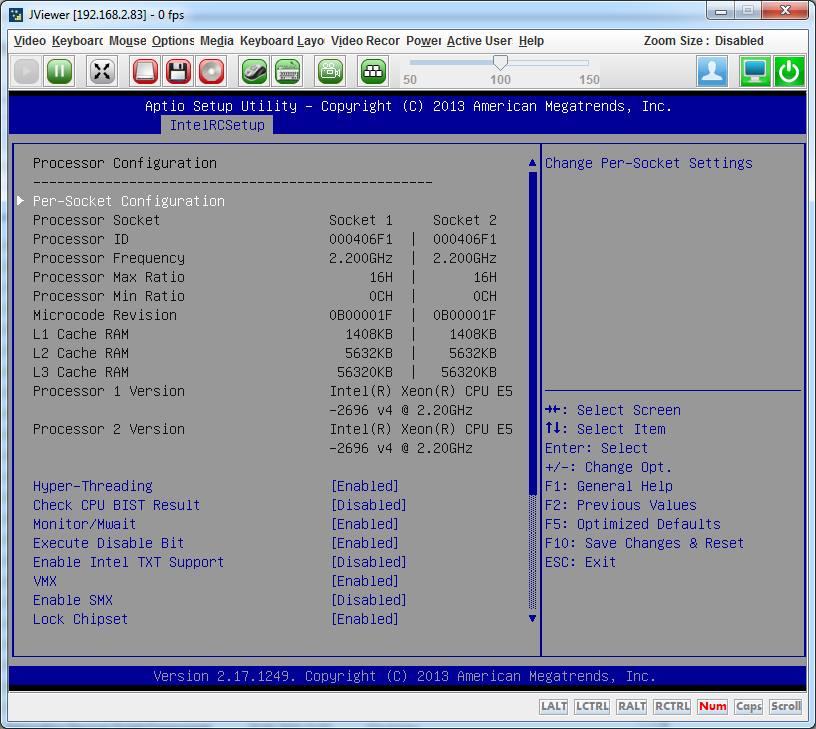Image resolution: width=816 pixels, height=729 pixels.
Task: Click the 50 mark on zoom slider
Action: (x=410, y=80)
